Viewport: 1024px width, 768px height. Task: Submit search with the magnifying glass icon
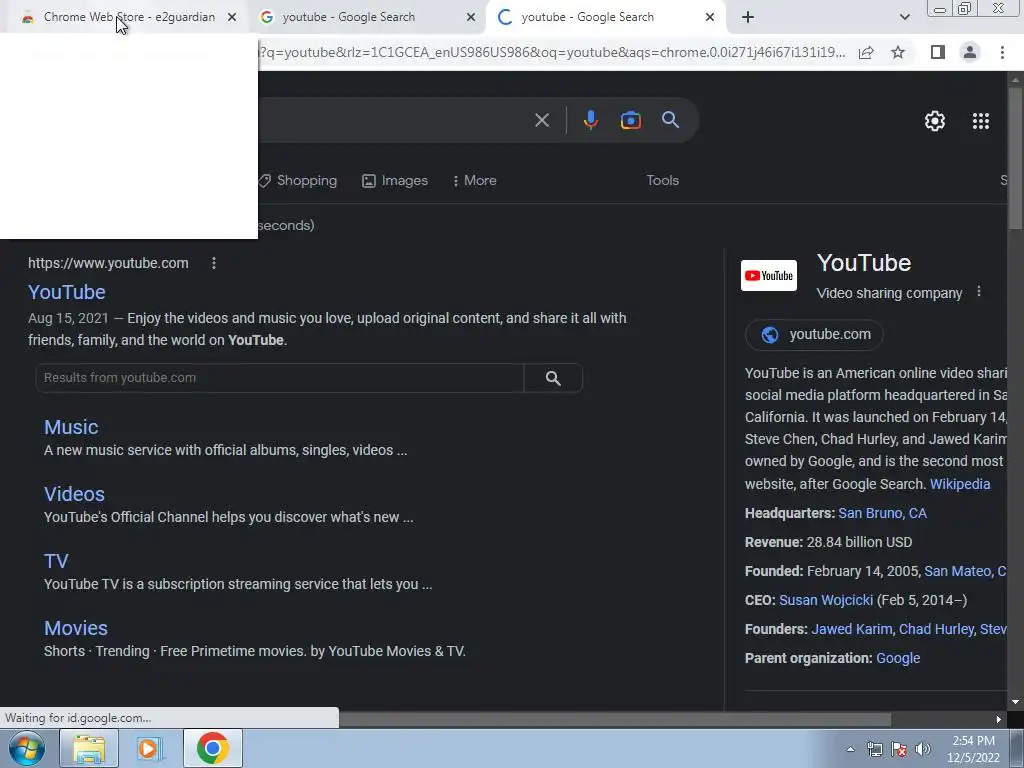pos(670,120)
